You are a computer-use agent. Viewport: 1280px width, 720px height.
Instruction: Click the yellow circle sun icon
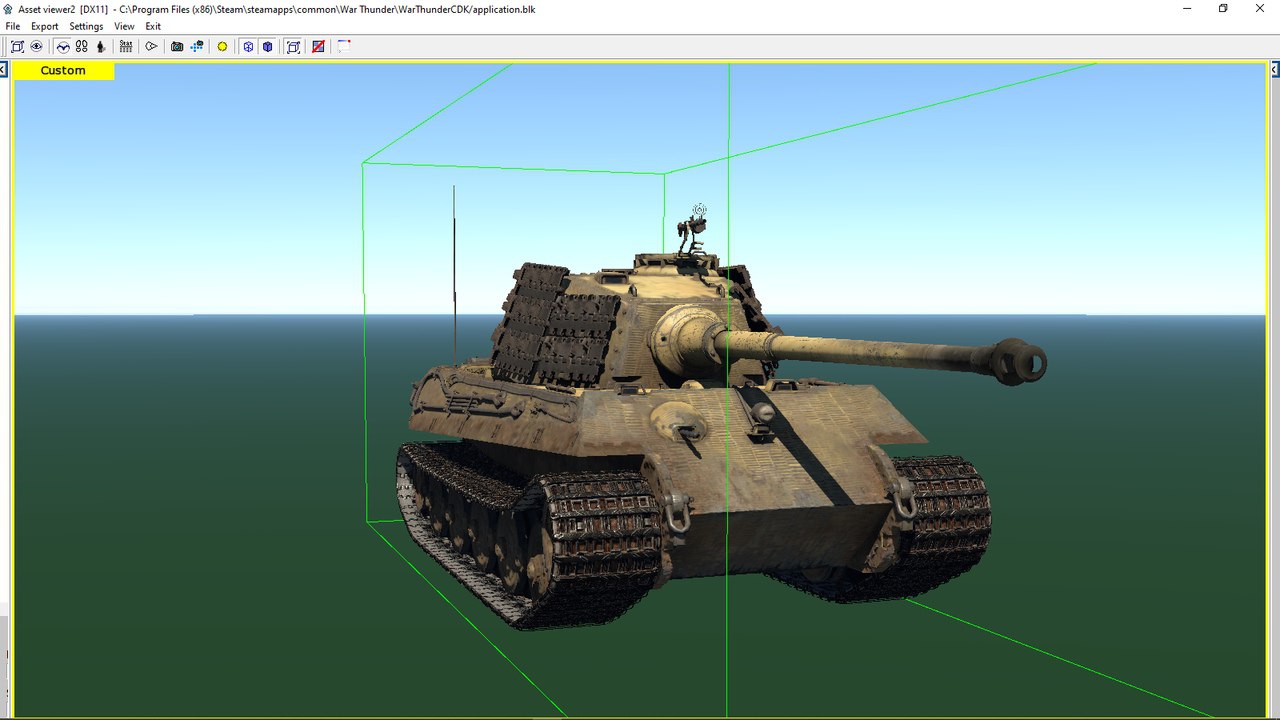(222, 47)
